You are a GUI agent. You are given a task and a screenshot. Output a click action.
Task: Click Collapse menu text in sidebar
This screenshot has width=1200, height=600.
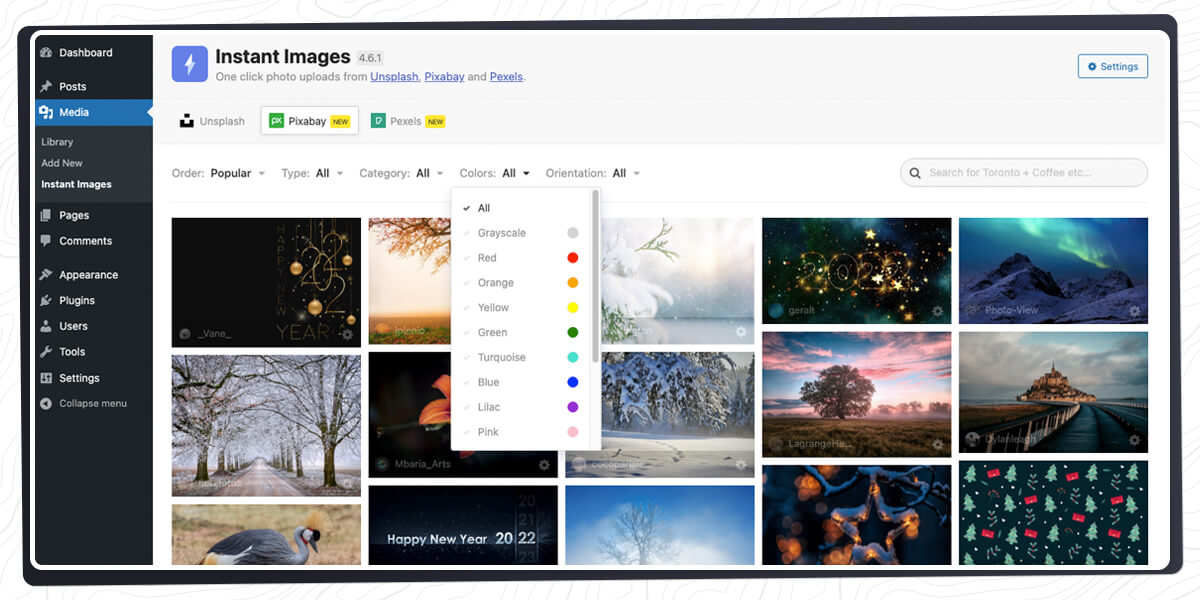click(x=93, y=404)
